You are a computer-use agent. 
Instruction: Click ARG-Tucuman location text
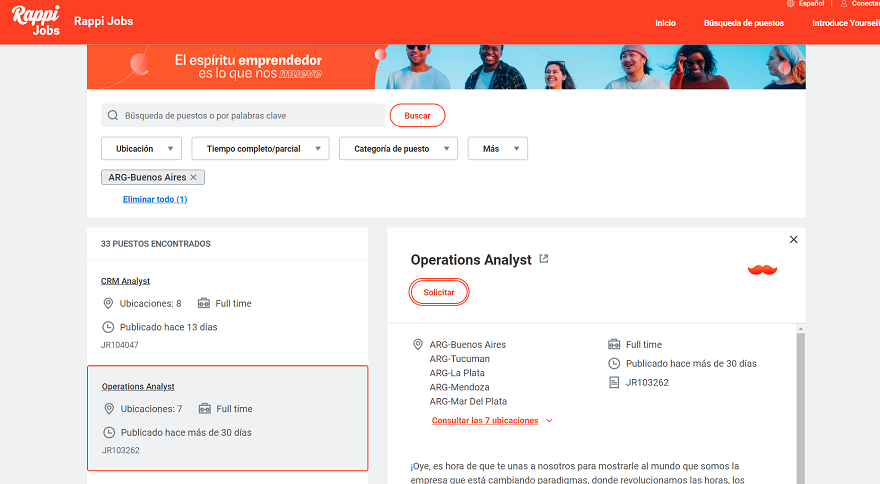pyautogui.click(x=460, y=359)
